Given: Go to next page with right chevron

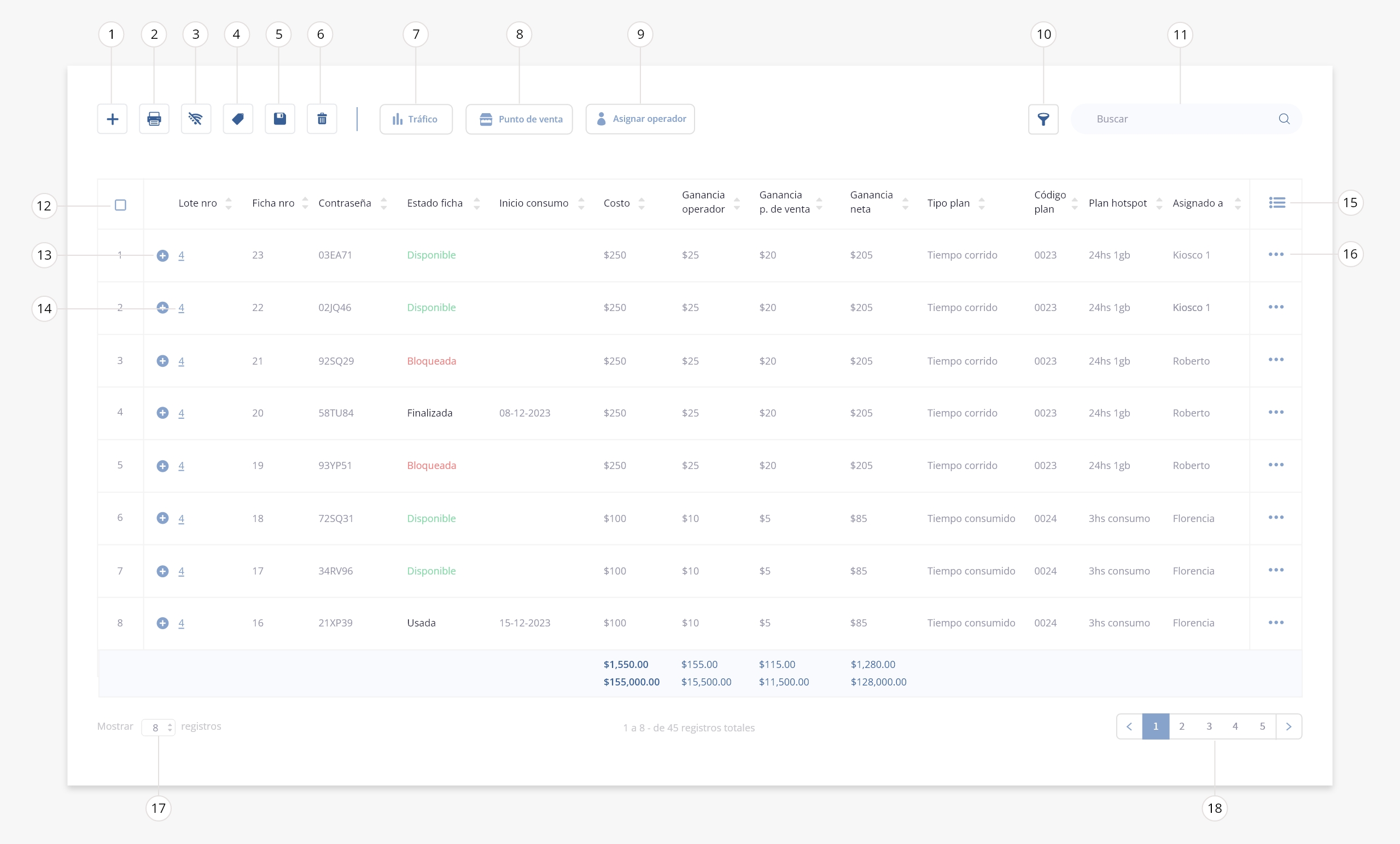Looking at the screenshot, I should click(1288, 726).
